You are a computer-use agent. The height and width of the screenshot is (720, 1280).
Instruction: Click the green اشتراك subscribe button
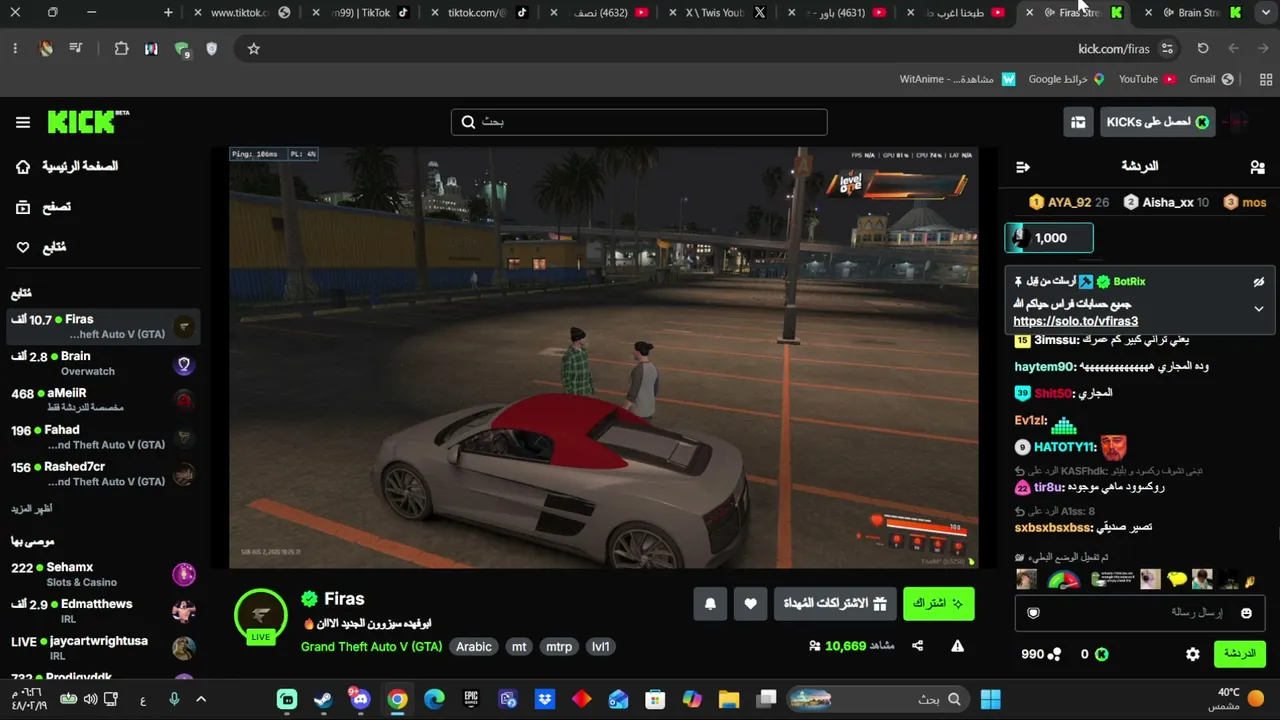(938, 604)
